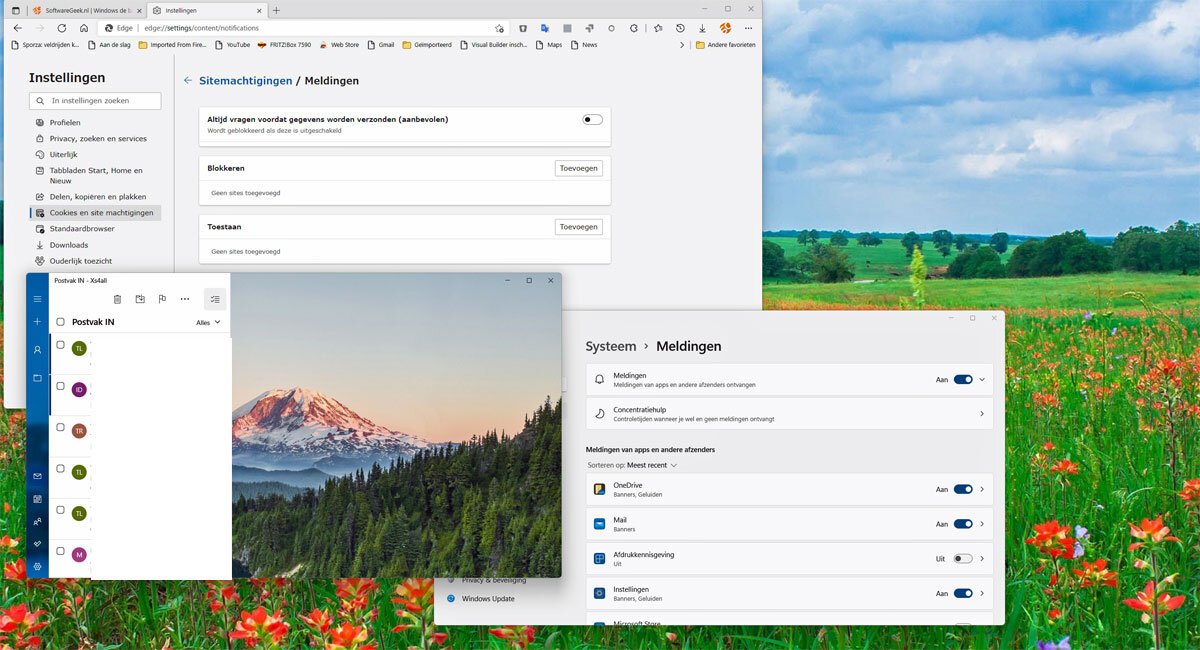Image resolution: width=1200 pixels, height=650 pixels.
Task: Open Mail settings gear icon
Action: pyautogui.click(x=37, y=567)
